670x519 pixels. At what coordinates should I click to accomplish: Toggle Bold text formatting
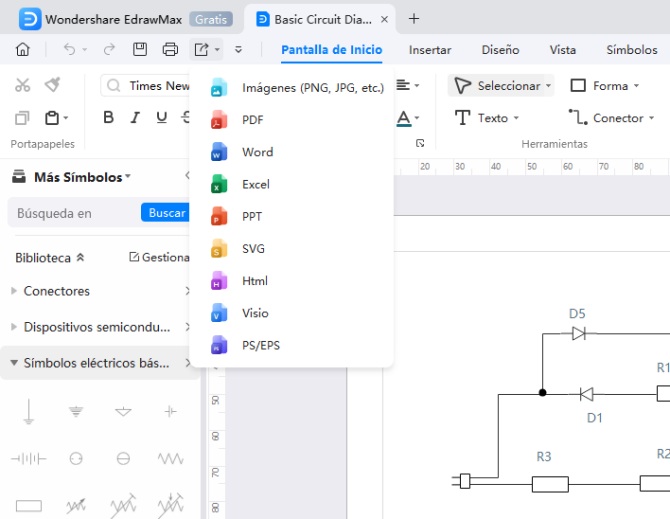point(109,118)
